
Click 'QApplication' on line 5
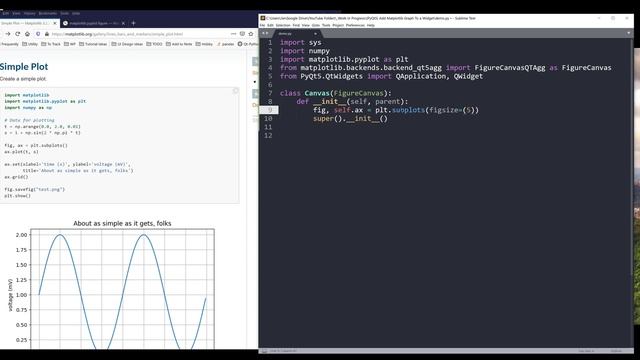421,76
